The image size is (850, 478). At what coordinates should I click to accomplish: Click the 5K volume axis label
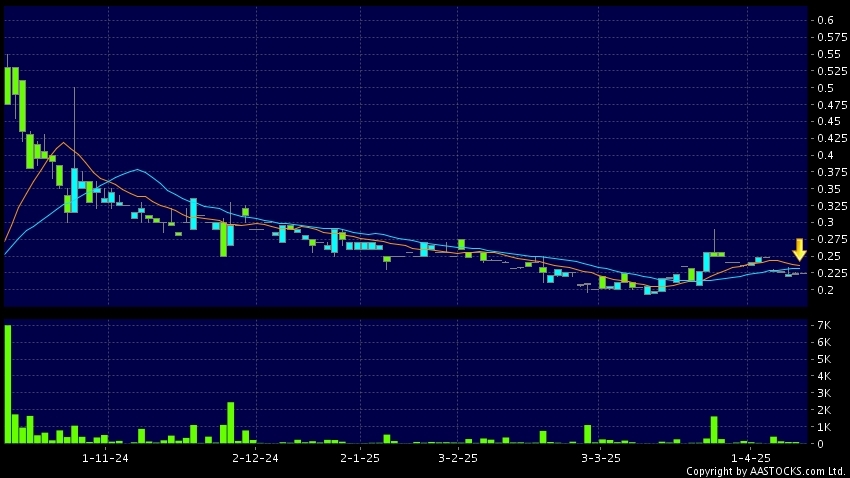point(824,359)
